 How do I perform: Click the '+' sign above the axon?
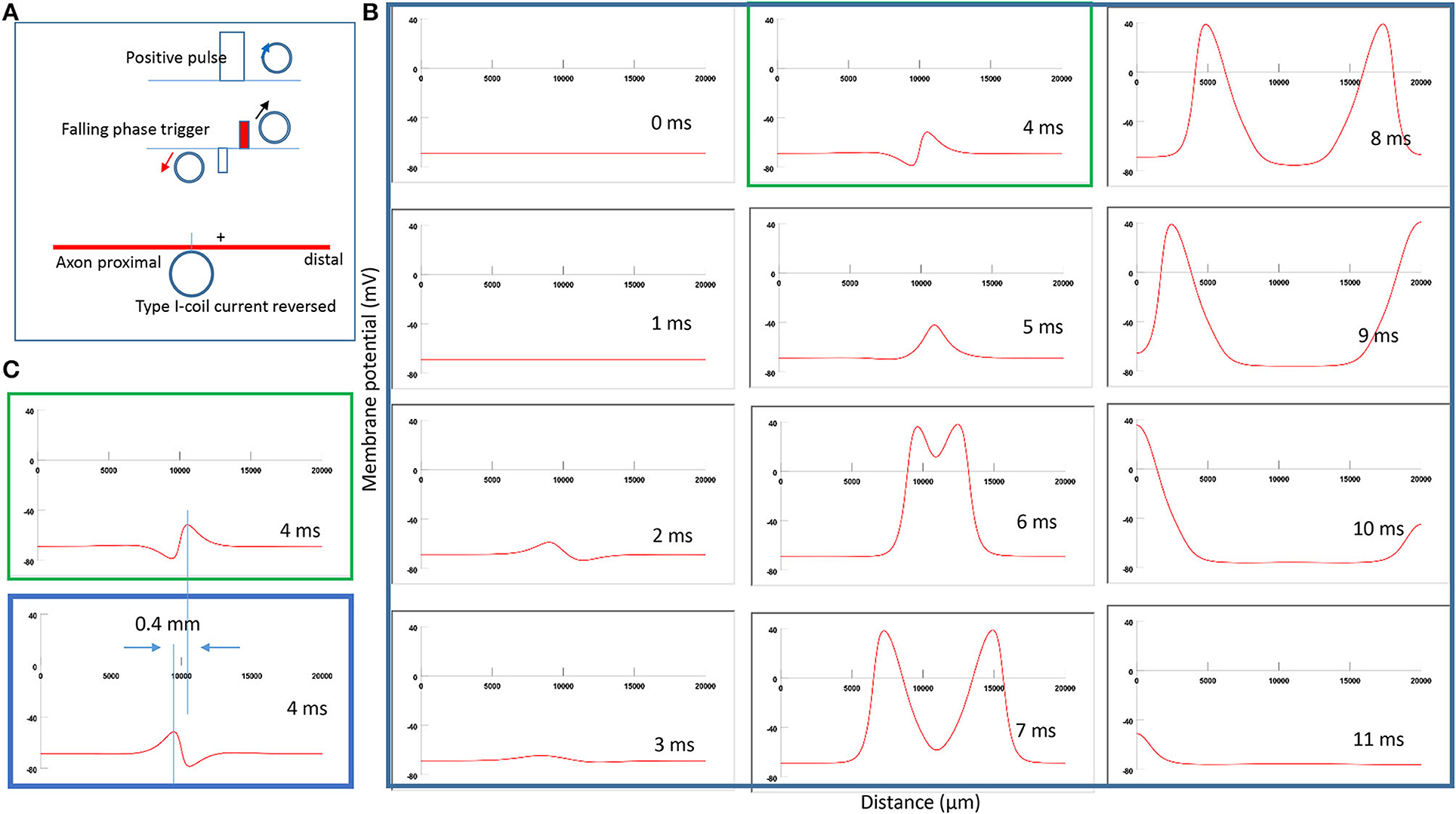click(221, 238)
